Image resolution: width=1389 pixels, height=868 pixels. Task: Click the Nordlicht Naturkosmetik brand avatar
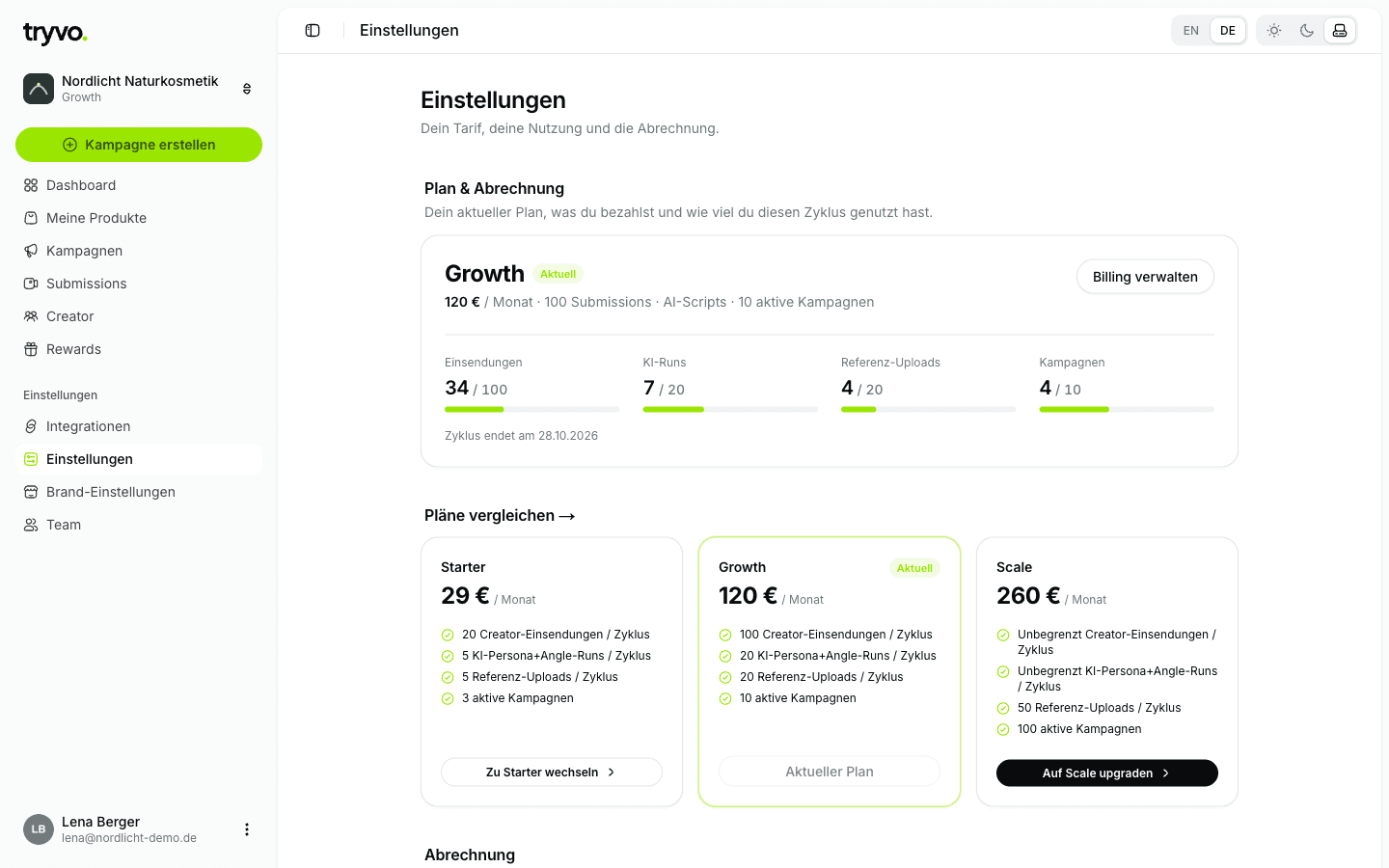coord(39,89)
